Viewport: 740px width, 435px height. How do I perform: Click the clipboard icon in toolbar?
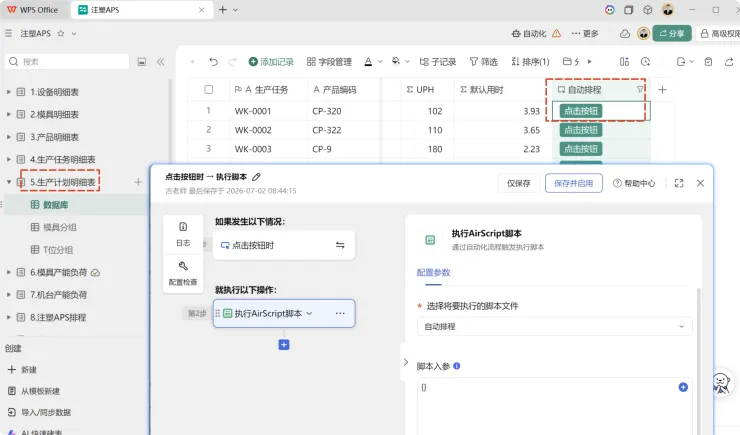[x=708, y=62]
